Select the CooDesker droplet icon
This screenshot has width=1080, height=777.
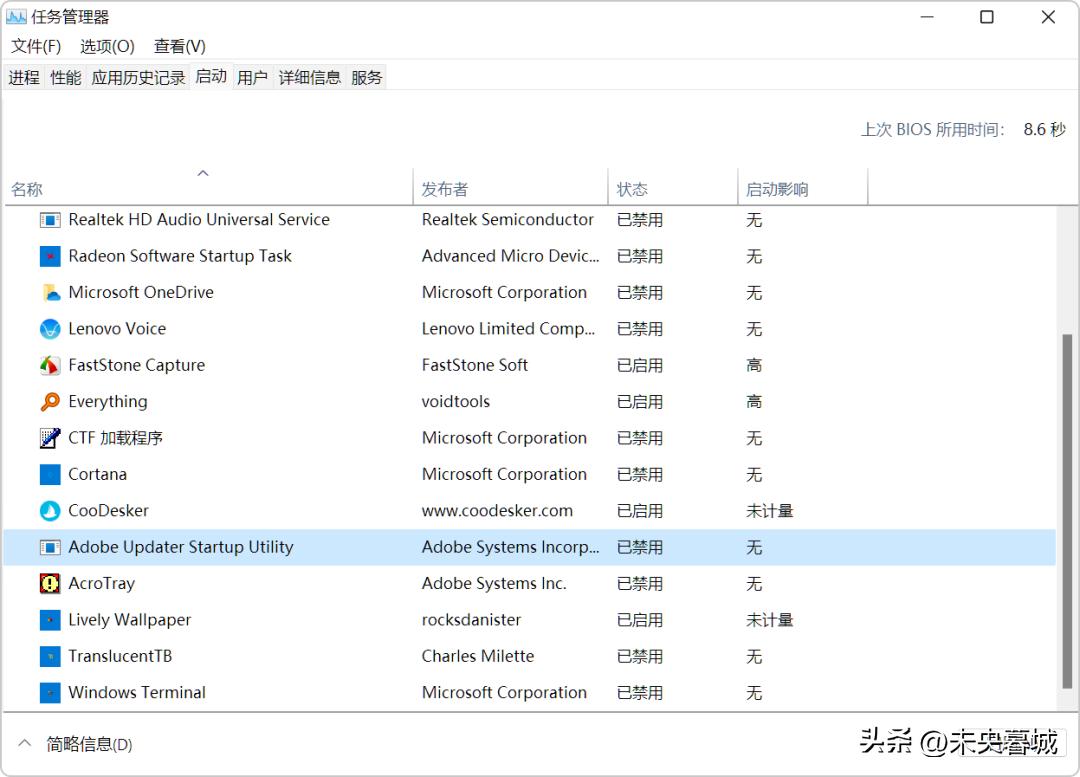click(50, 510)
